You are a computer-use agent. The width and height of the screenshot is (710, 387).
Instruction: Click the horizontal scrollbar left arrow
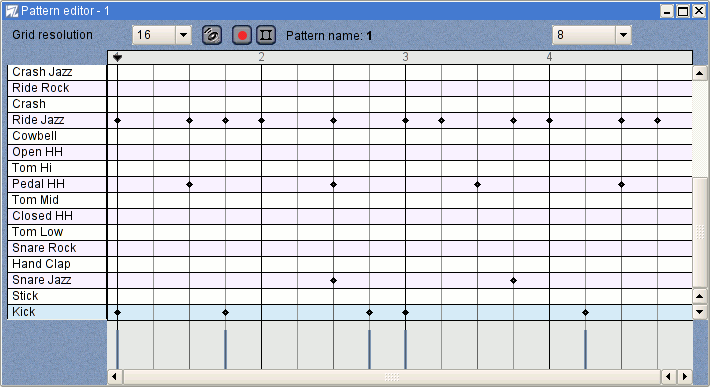point(115,377)
